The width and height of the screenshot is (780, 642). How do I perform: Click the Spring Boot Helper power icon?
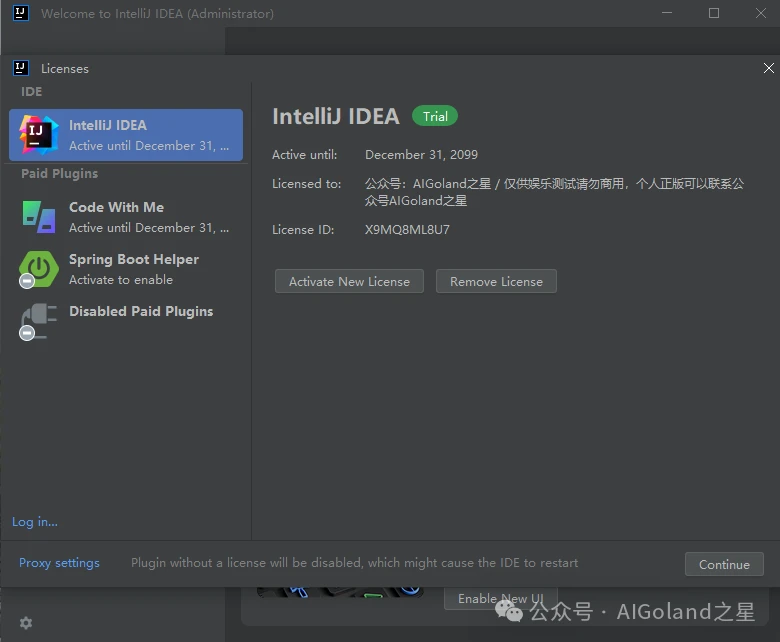pyautogui.click(x=39, y=269)
